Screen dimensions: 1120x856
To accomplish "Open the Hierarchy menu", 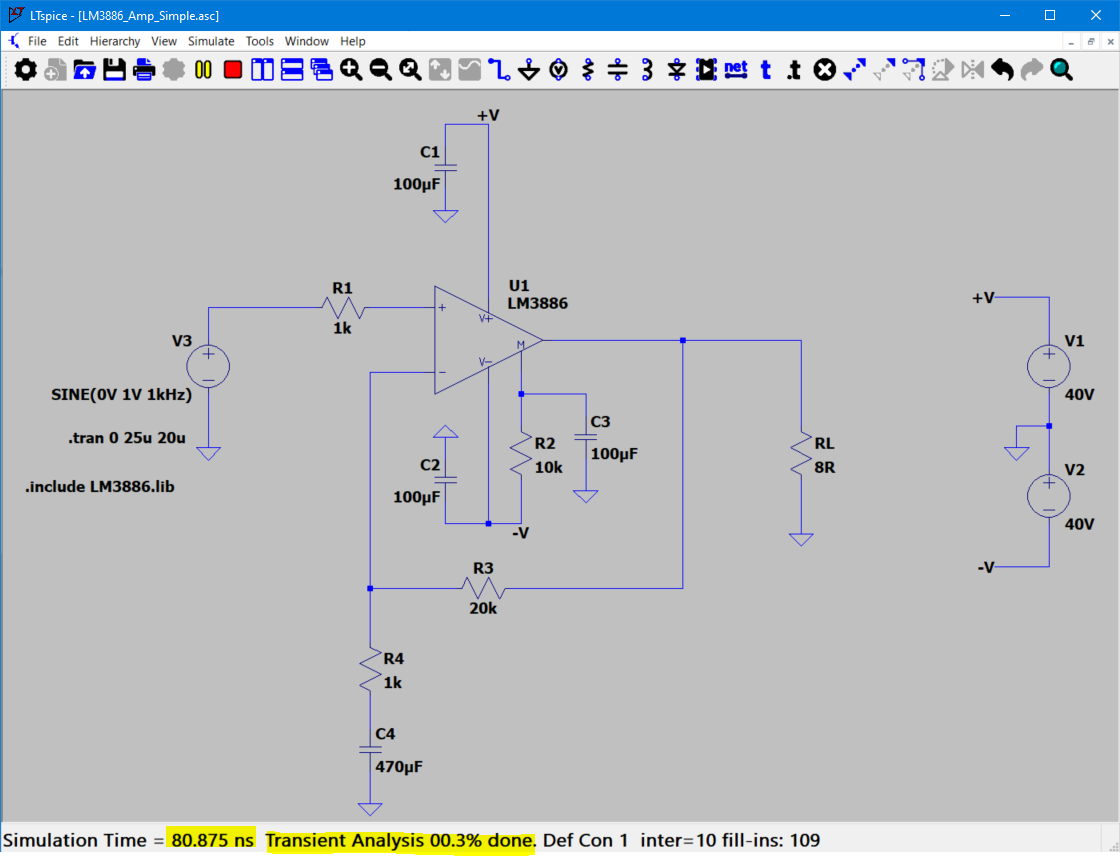I will (115, 41).
